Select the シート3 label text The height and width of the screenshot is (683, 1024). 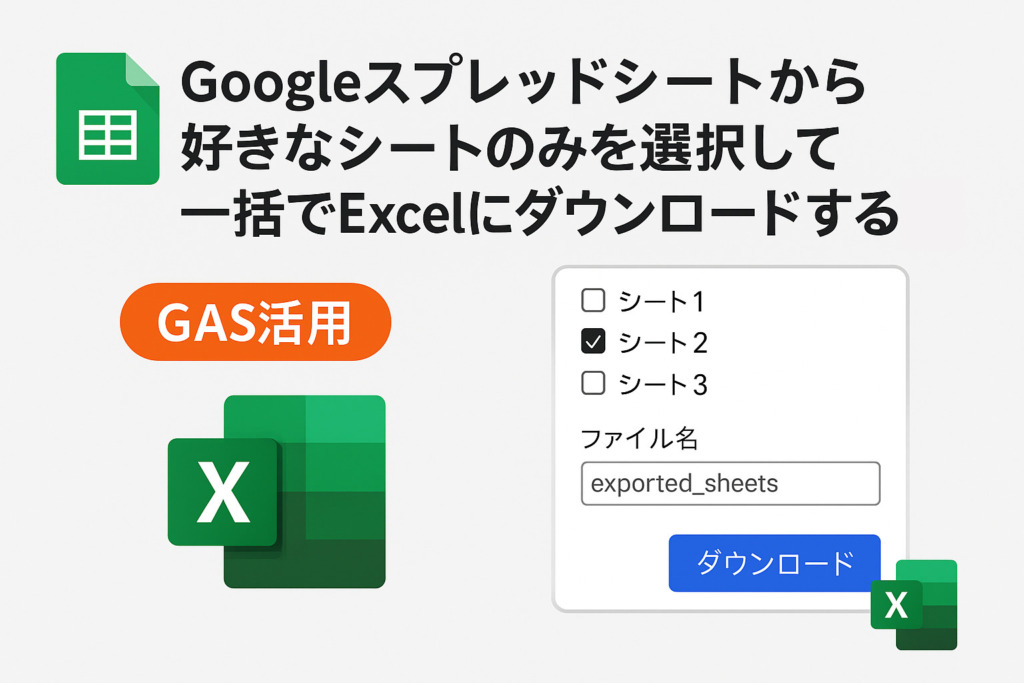[x=663, y=385]
